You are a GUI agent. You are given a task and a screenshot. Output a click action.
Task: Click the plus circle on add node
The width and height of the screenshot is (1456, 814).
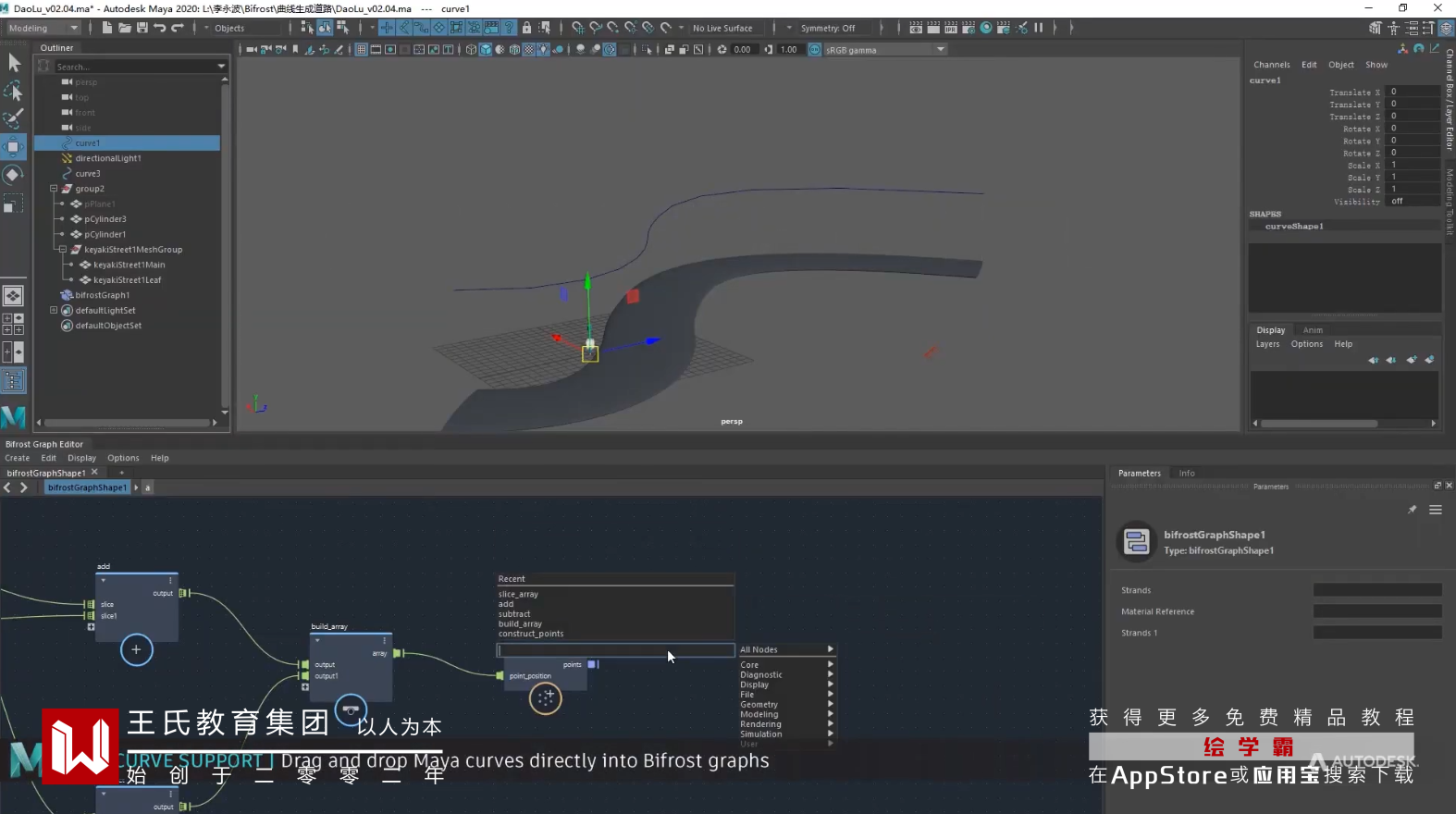[136, 649]
